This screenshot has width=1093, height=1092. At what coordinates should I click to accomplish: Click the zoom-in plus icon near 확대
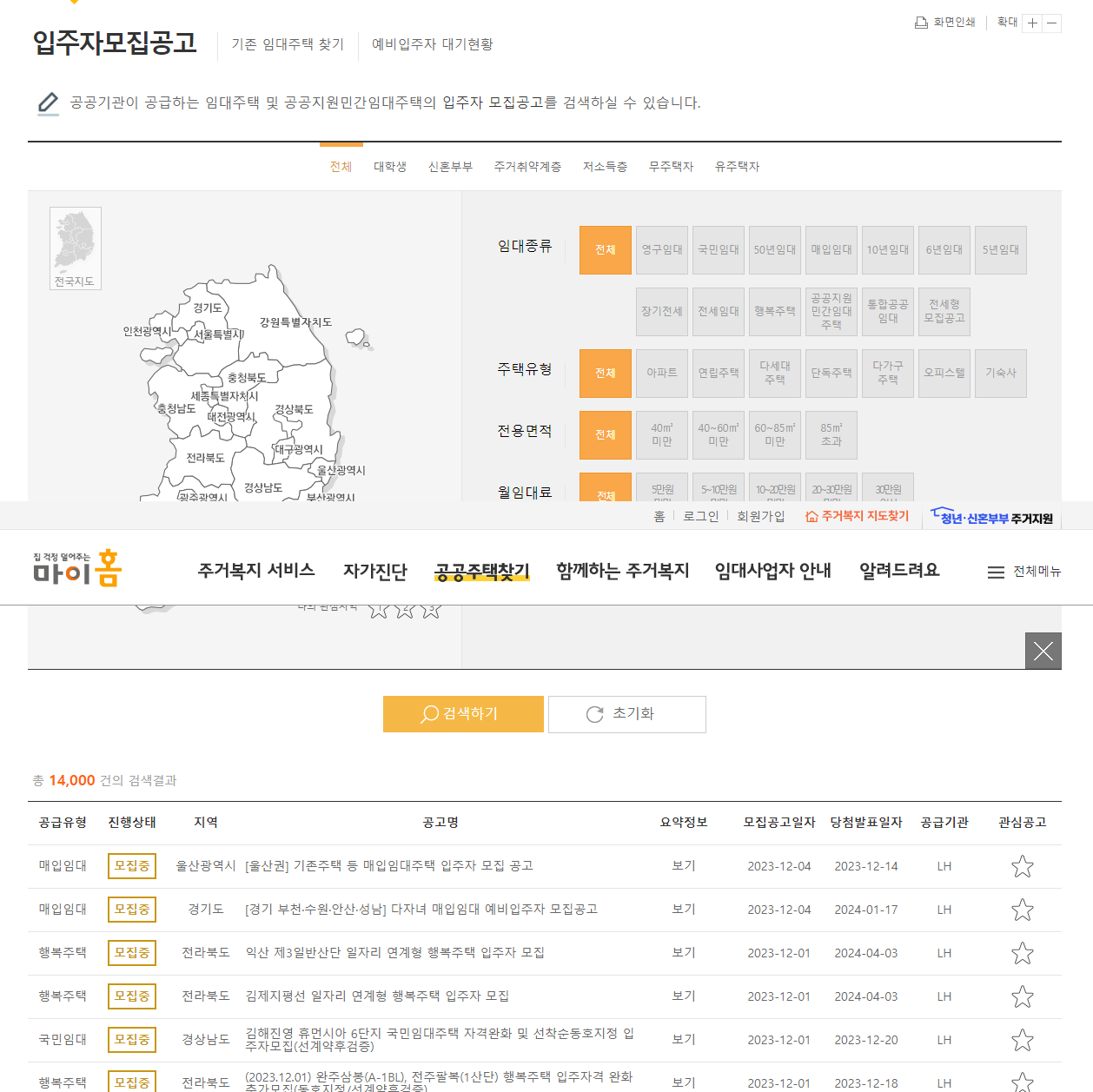pos(1032,23)
